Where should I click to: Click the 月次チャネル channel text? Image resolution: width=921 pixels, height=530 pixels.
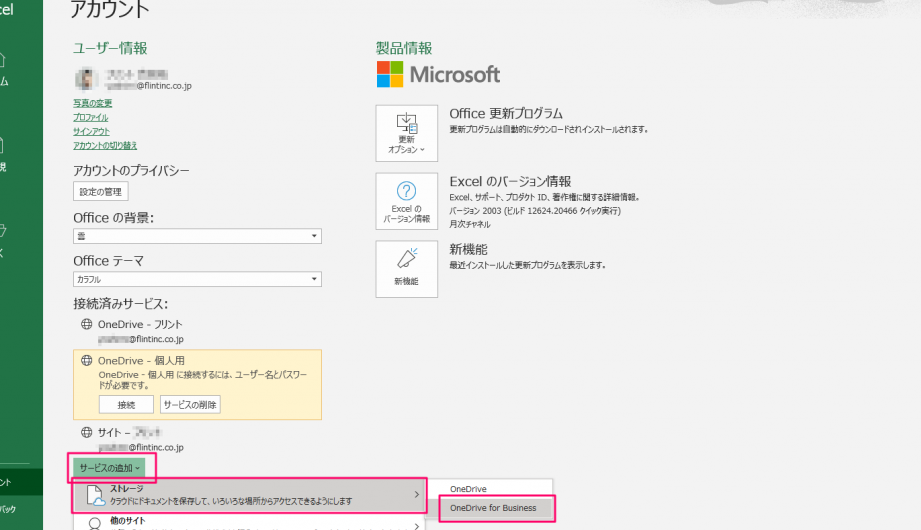coord(470,224)
